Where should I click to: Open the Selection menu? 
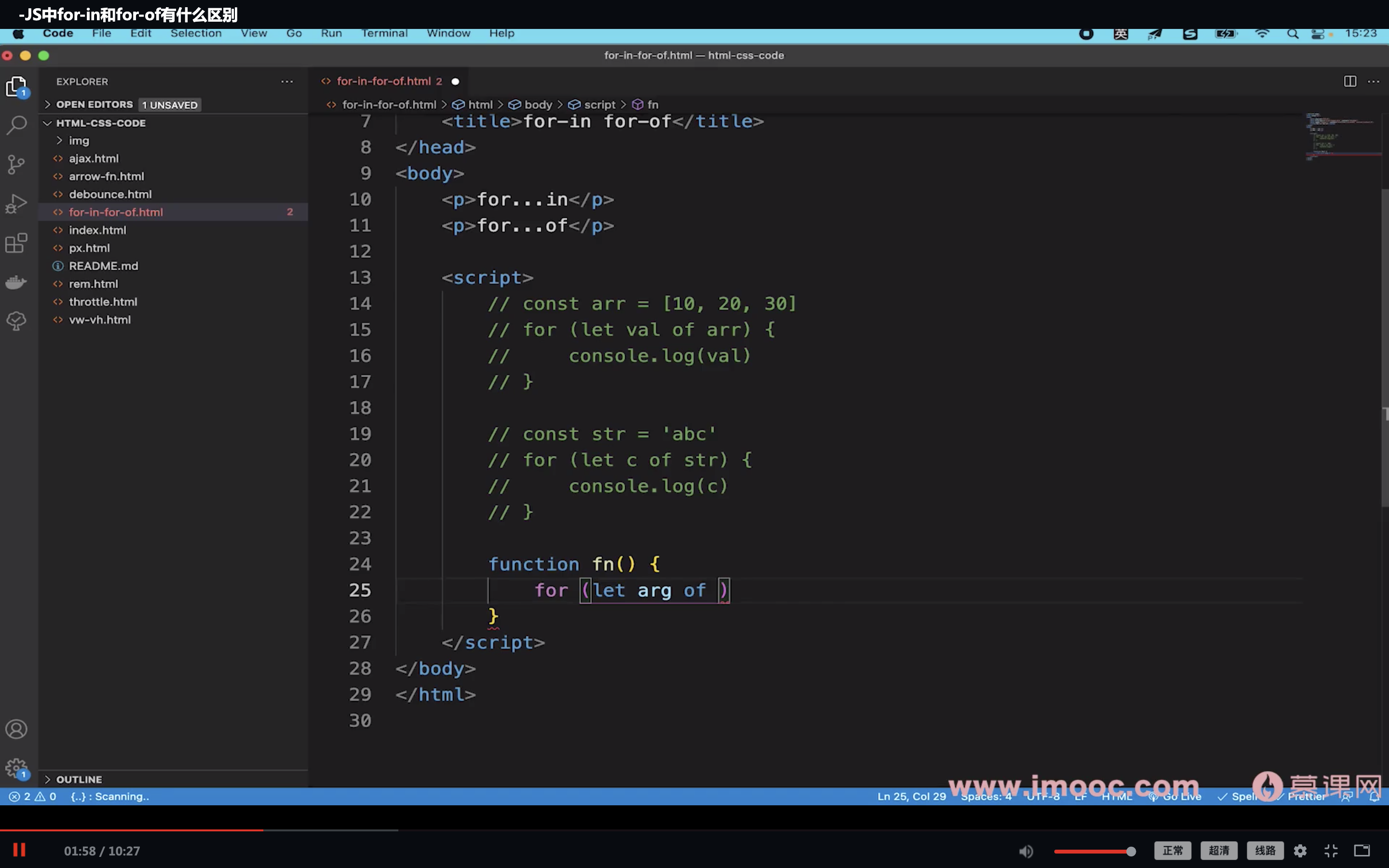coord(196,33)
